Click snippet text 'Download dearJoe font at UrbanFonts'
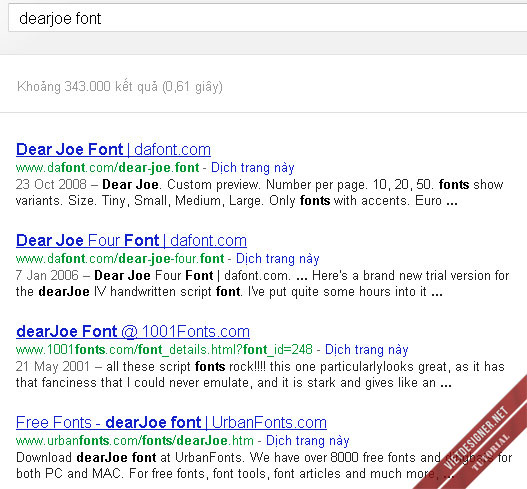Image resolution: width=527 pixels, height=489 pixels. pos(129,457)
